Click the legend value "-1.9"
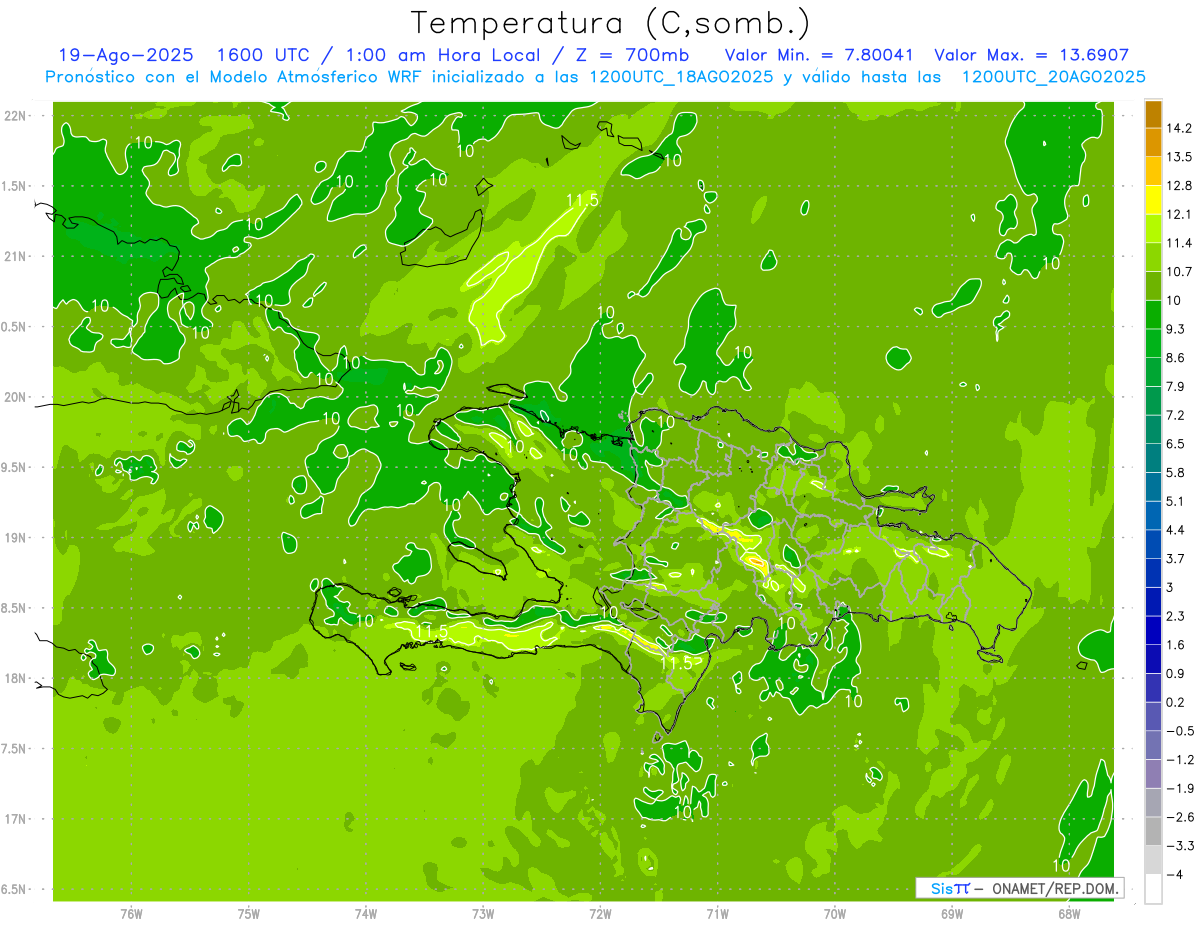 (1179, 788)
